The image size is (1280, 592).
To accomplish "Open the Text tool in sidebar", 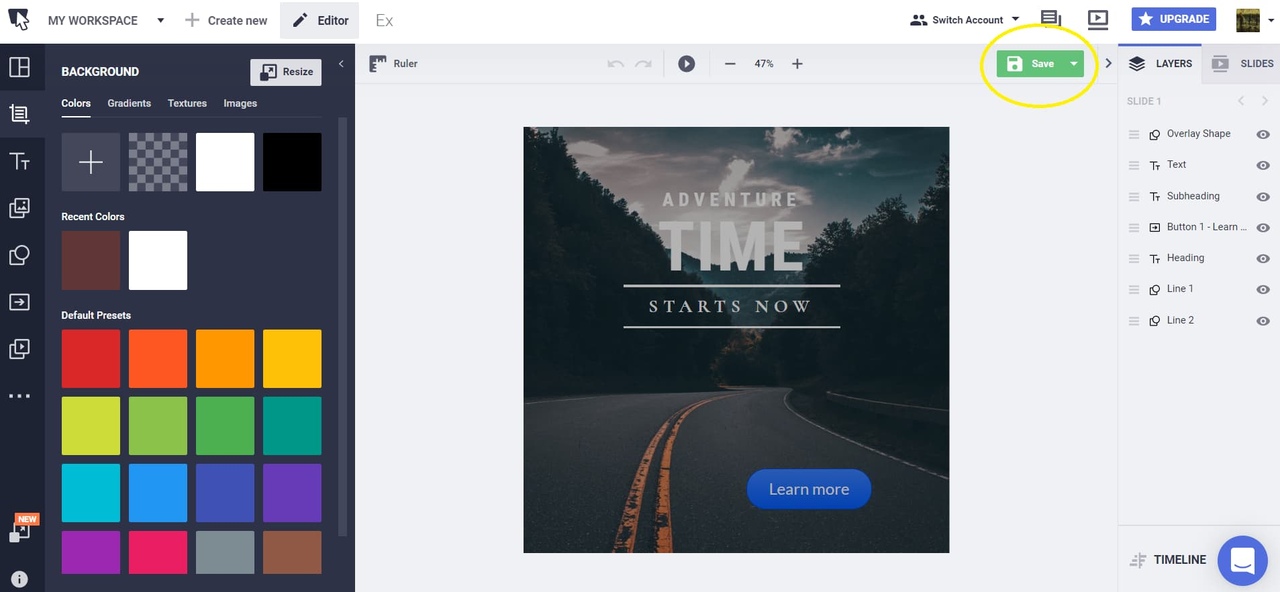I will [19, 162].
